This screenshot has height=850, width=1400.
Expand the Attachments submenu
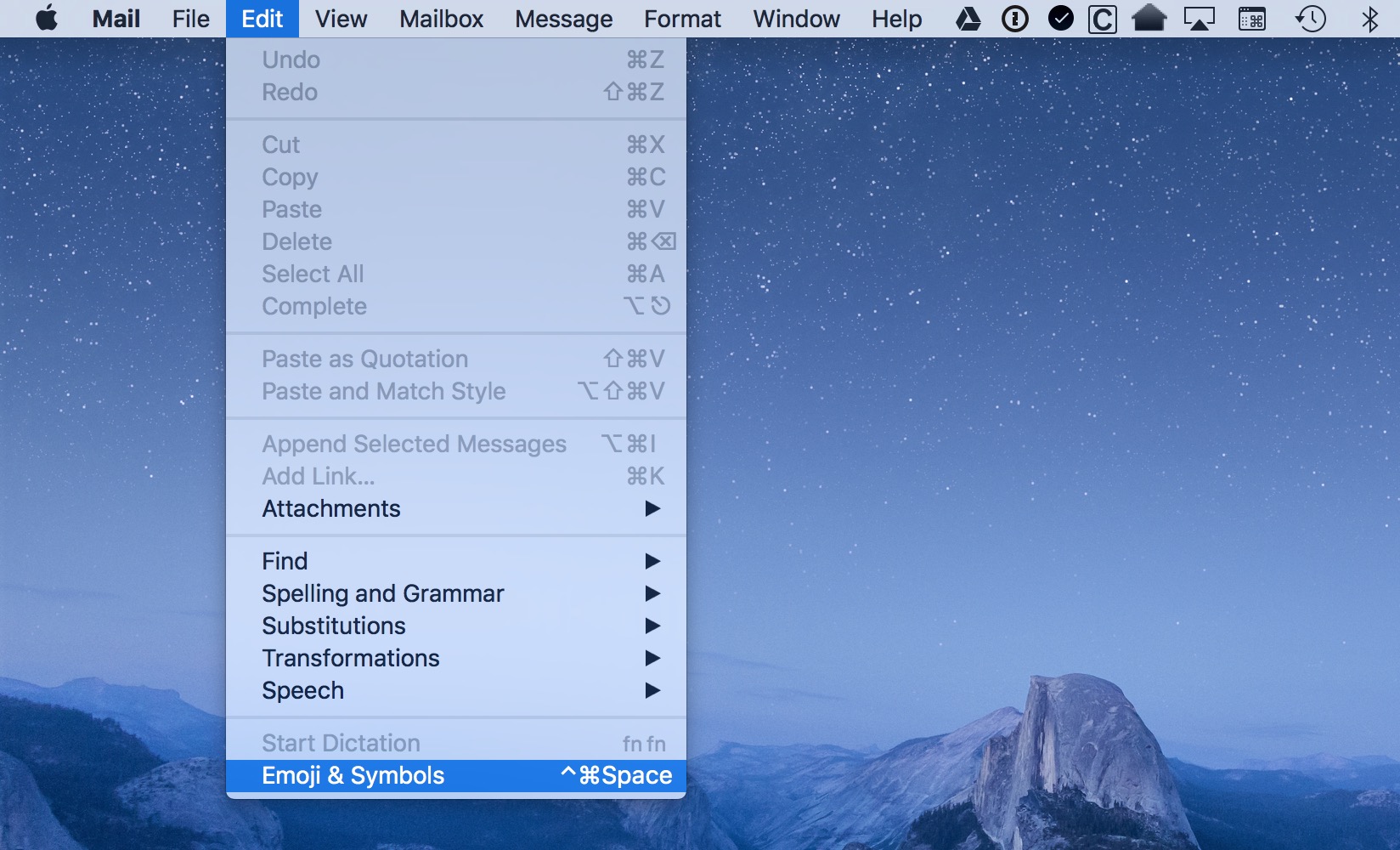(456, 508)
